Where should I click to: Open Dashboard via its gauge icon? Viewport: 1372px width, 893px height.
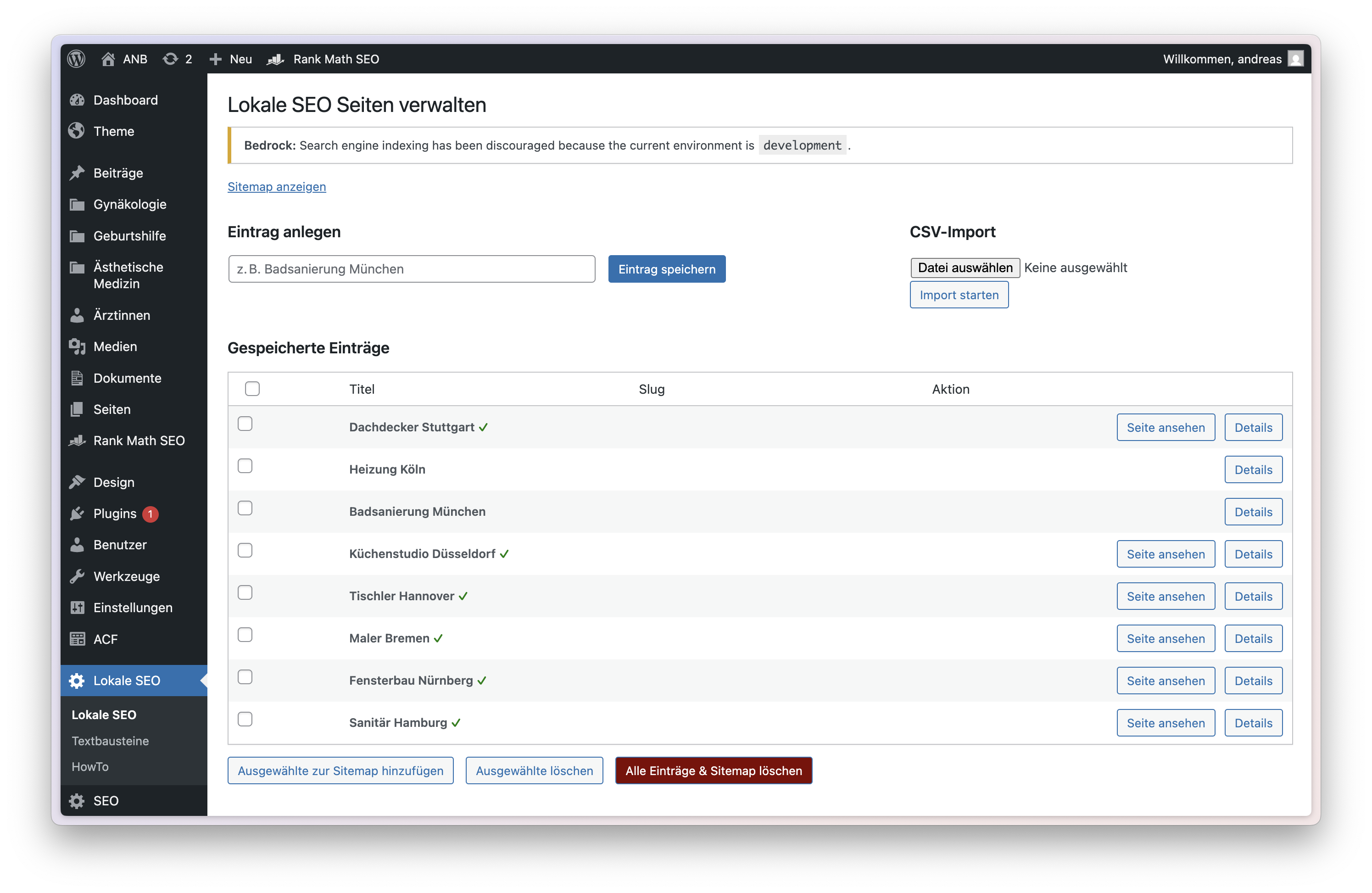77,100
